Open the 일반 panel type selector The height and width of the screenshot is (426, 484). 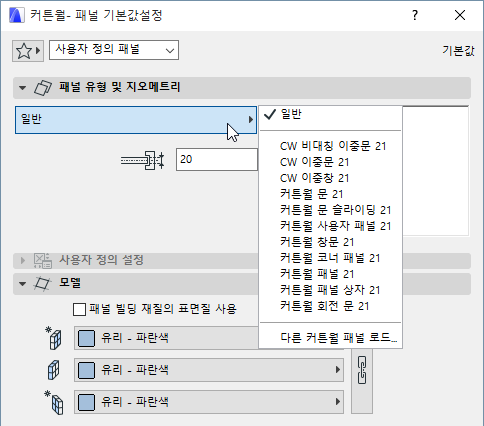(x=136, y=120)
